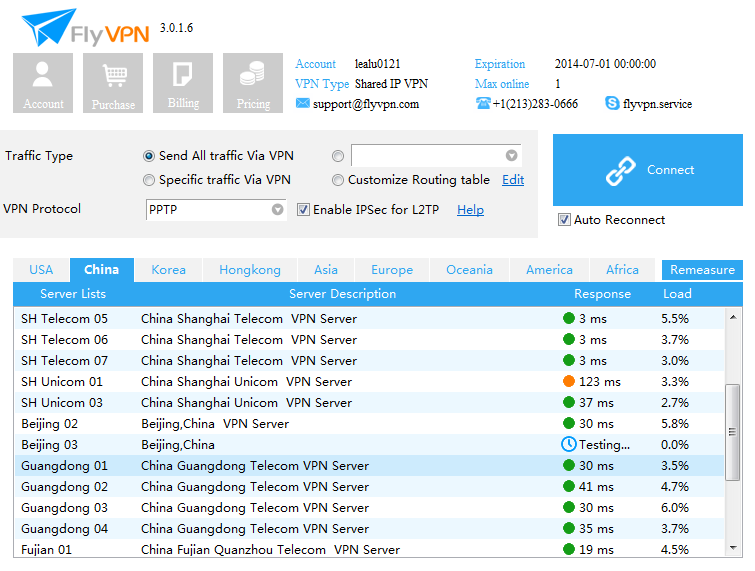Toggle the Auto Reconnect checkbox
This screenshot has width=755, height=571.
(564, 220)
